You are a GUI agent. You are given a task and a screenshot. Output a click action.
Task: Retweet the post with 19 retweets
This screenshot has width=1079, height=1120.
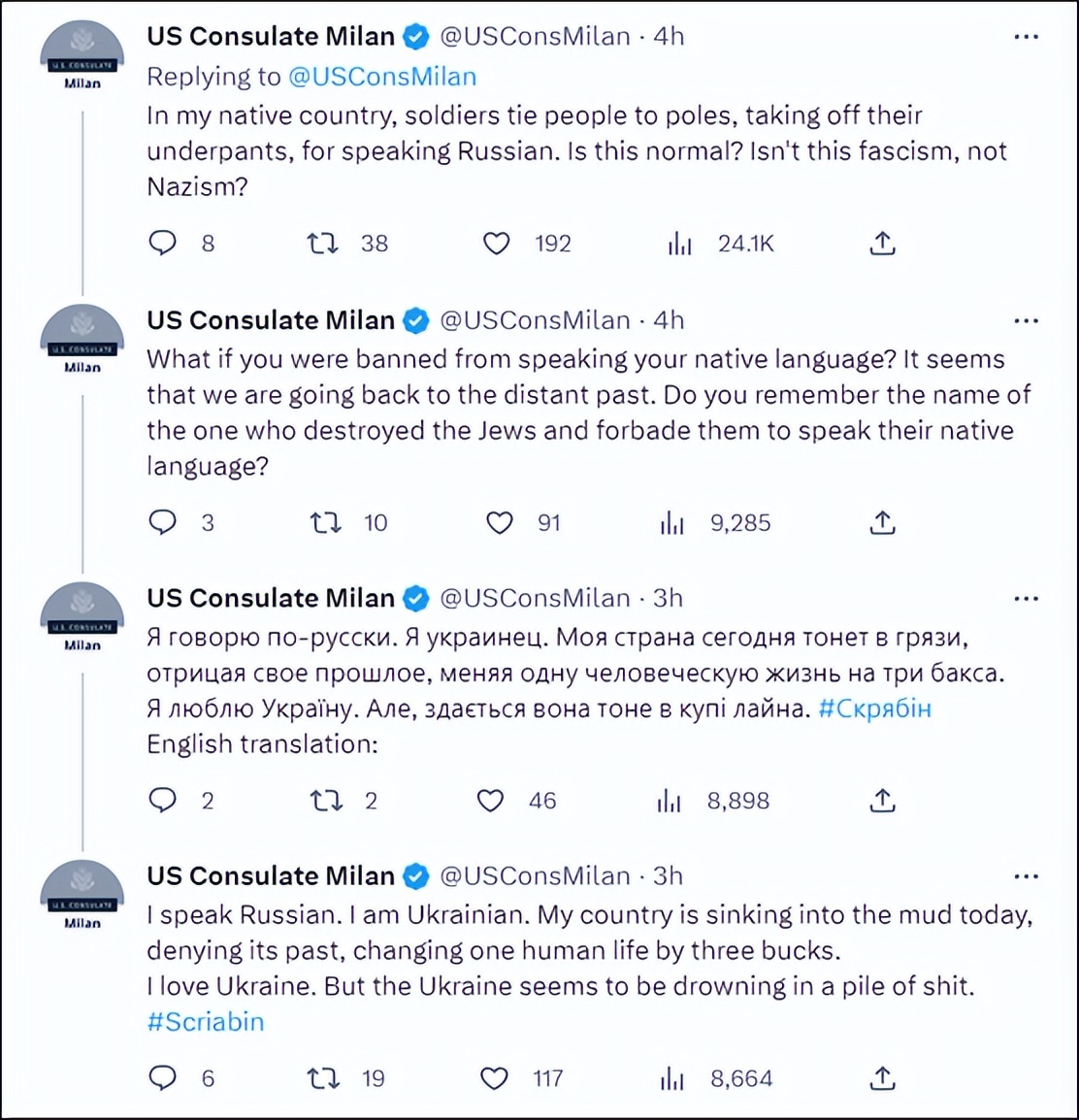pos(322,1078)
